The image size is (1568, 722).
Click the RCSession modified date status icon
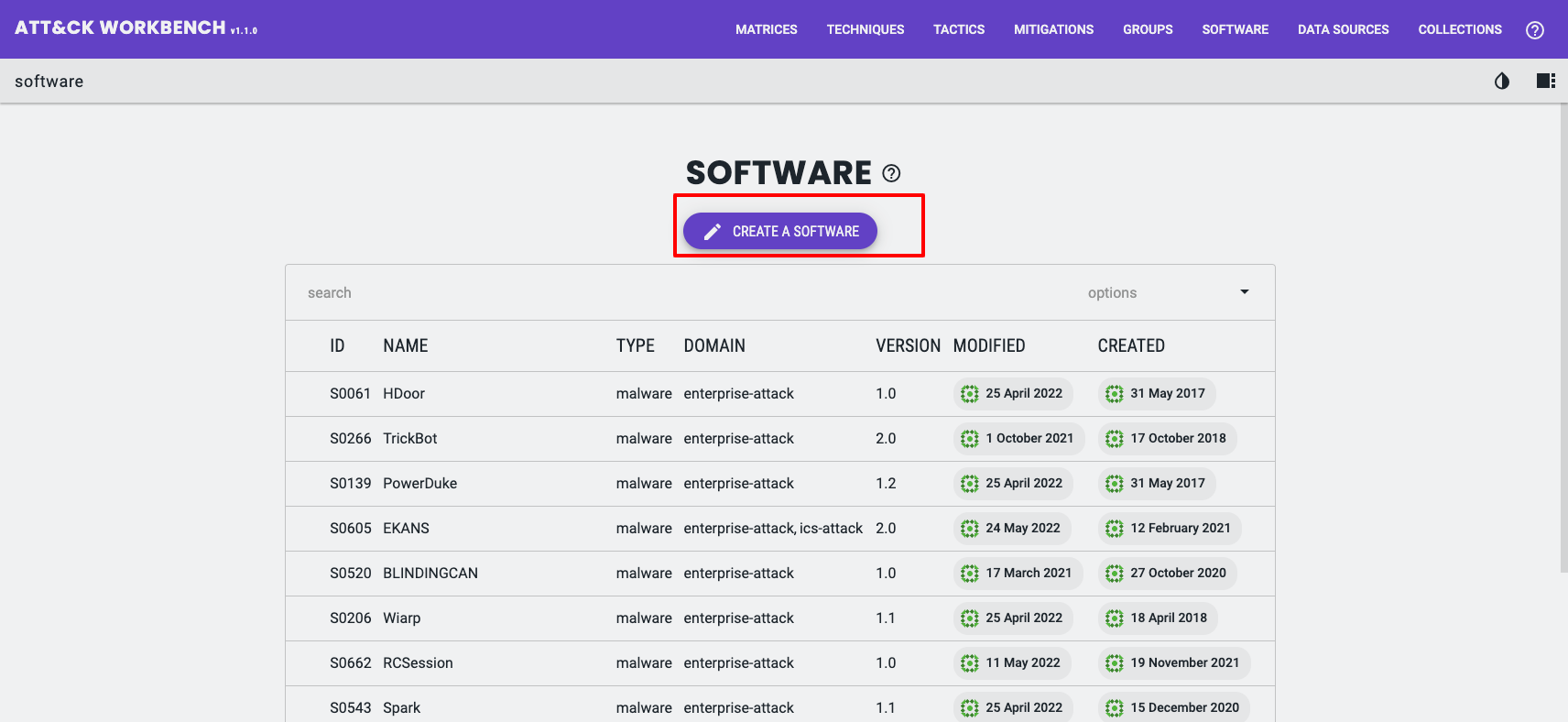(x=969, y=663)
